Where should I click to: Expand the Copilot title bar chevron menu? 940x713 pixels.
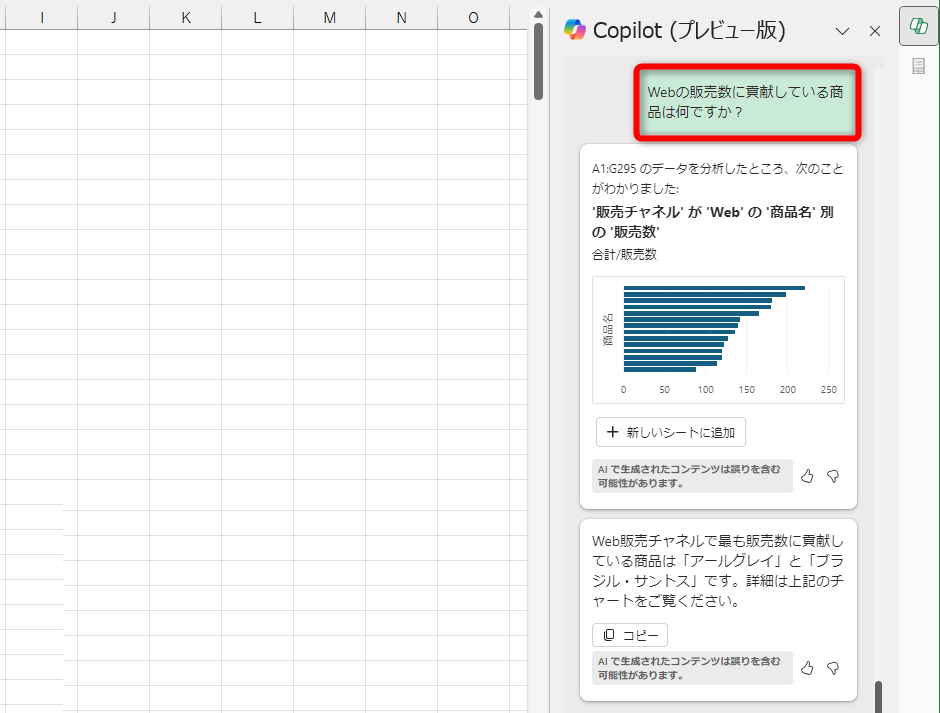click(x=843, y=31)
